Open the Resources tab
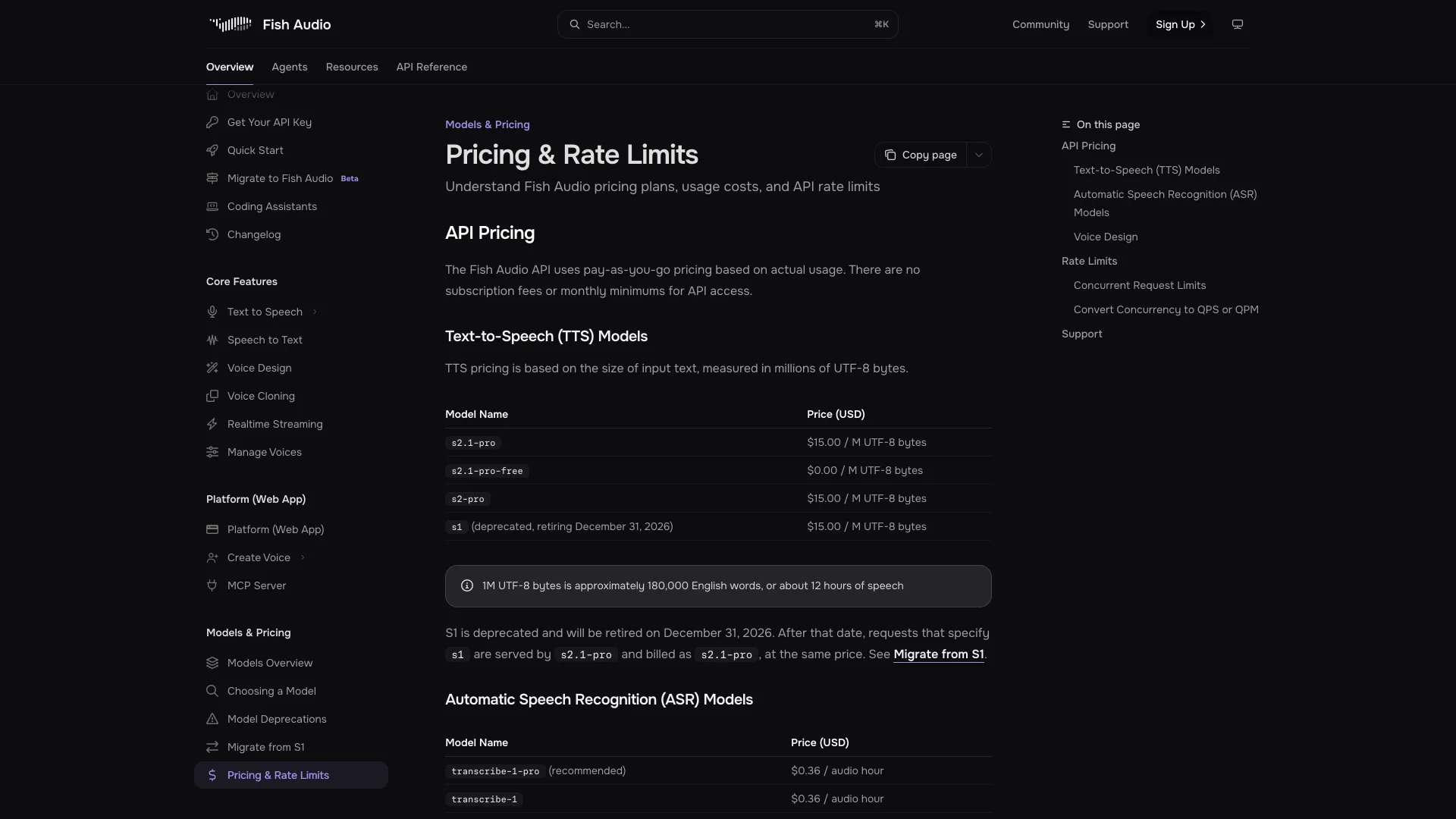Image resolution: width=1456 pixels, height=819 pixels. click(x=352, y=67)
